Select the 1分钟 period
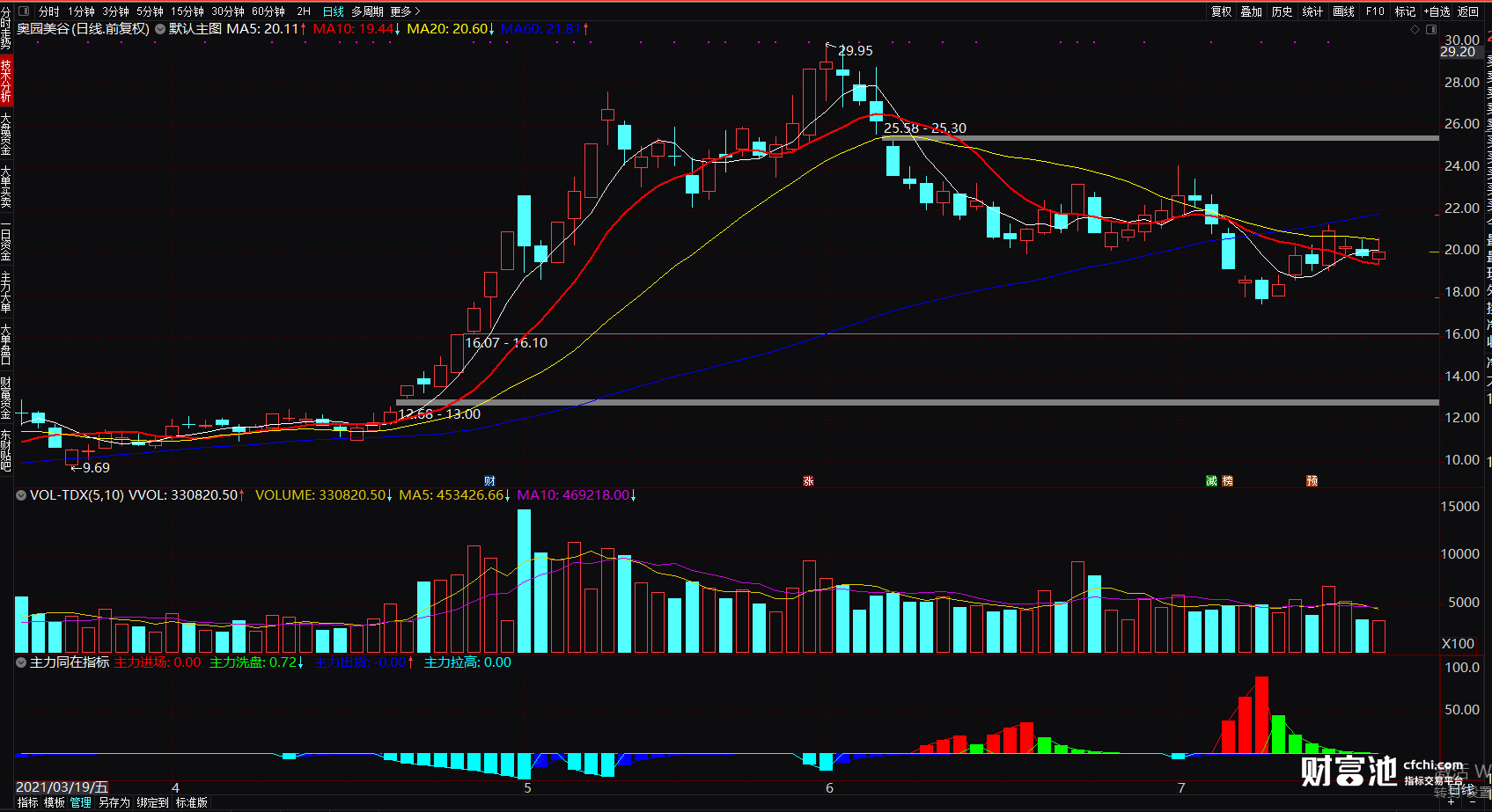The image size is (1492, 812). pos(81,11)
